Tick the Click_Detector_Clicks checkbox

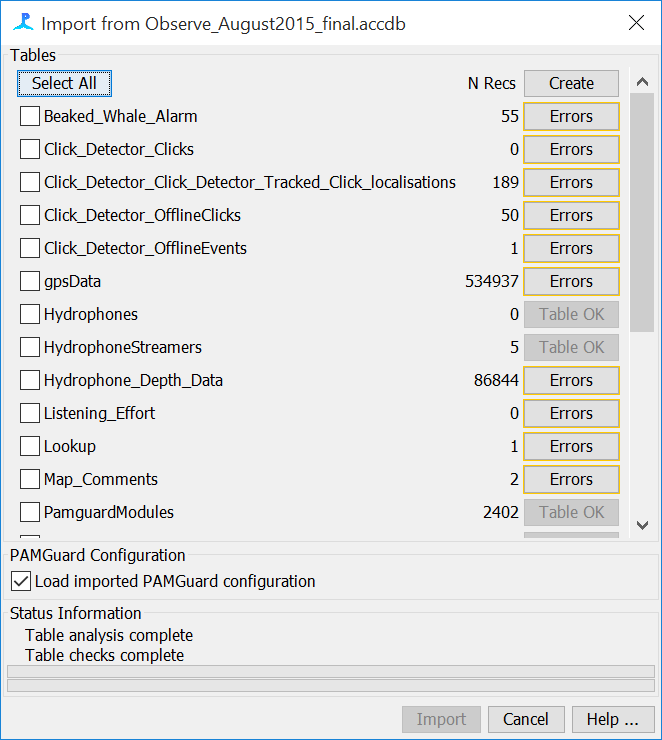click(x=30, y=149)
